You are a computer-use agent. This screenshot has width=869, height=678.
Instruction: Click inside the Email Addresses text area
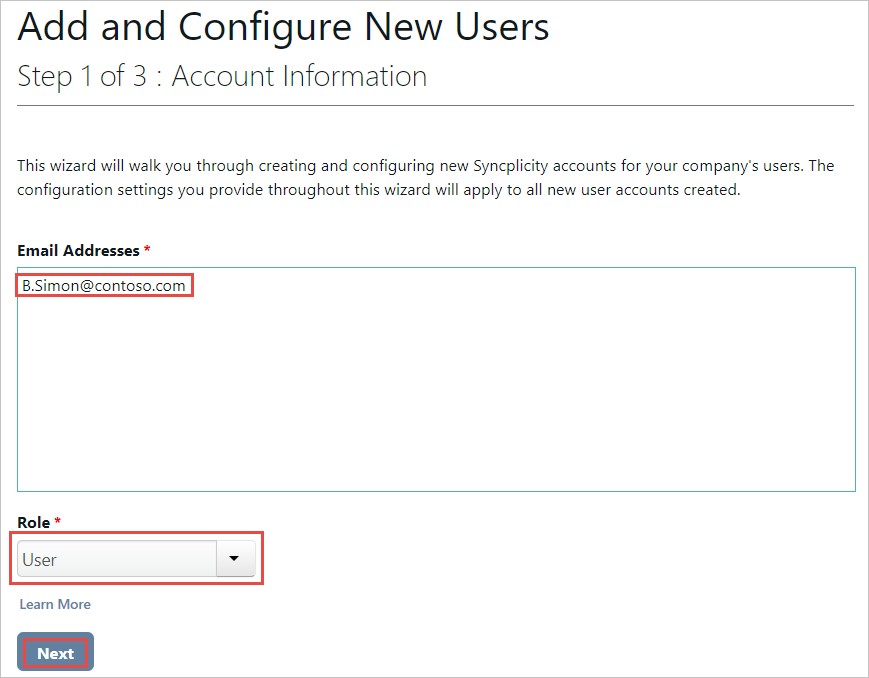(436, 380)
